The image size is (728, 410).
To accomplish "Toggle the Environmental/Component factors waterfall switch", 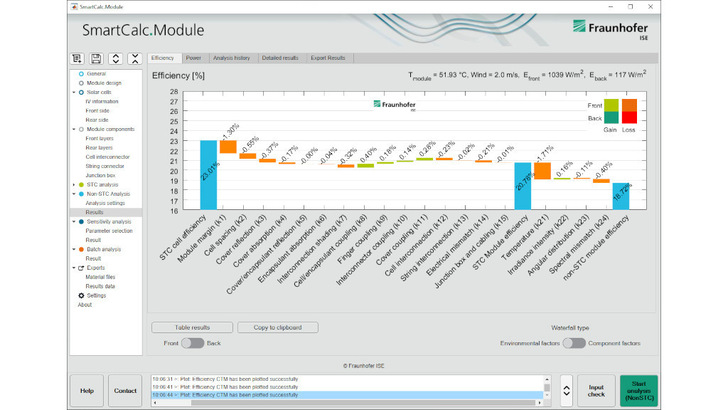I will 574,343.
